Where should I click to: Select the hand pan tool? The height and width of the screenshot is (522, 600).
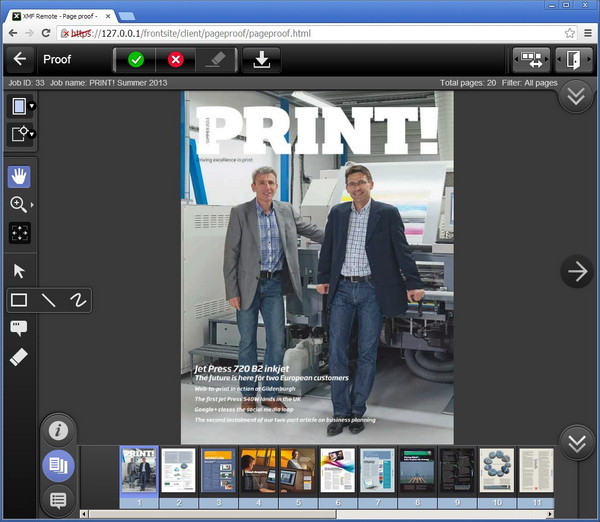(x=19, y=177)
